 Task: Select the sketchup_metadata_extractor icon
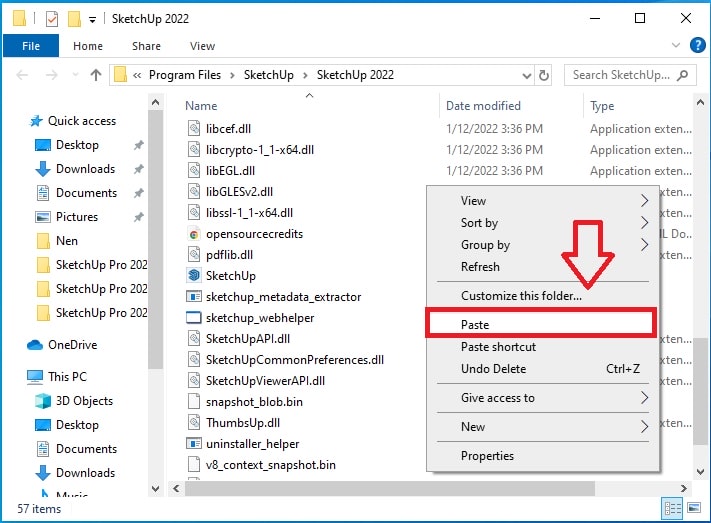pyautogui.click(x=194, y=297)
